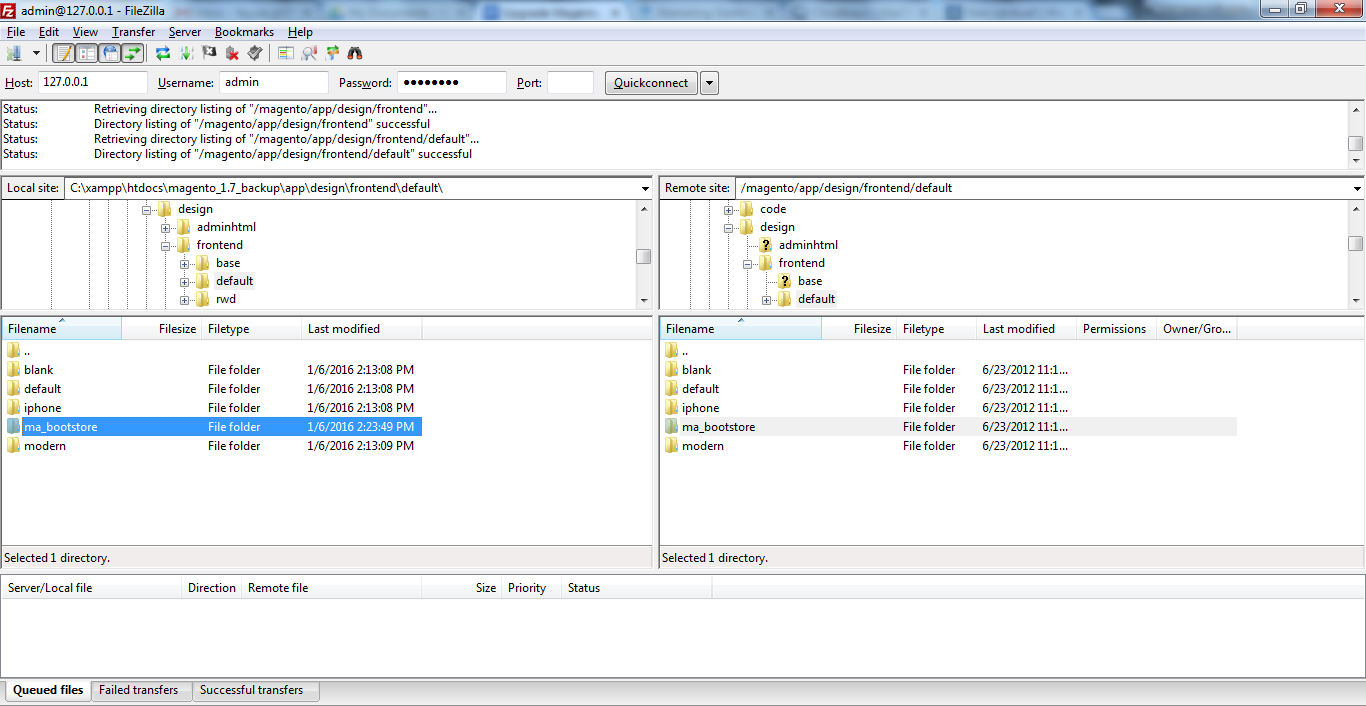This screenshot has width=1366, height=706.
Task: Click the process transfer queue icon
Action: click(186, 53)
